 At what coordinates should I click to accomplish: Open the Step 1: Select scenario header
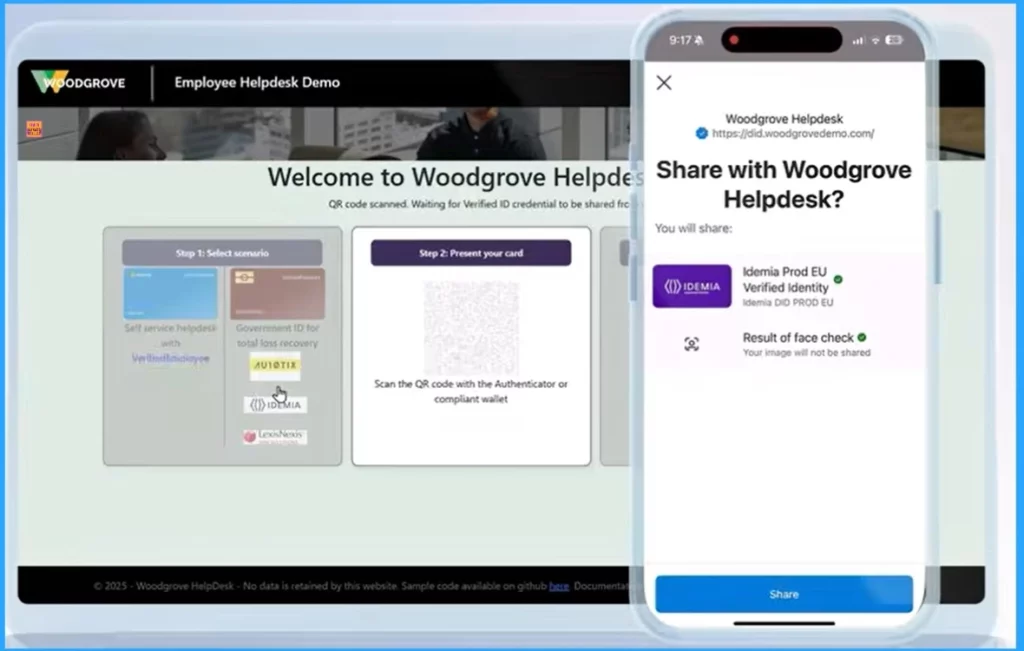pyautogui.click(x=222, y=253)
